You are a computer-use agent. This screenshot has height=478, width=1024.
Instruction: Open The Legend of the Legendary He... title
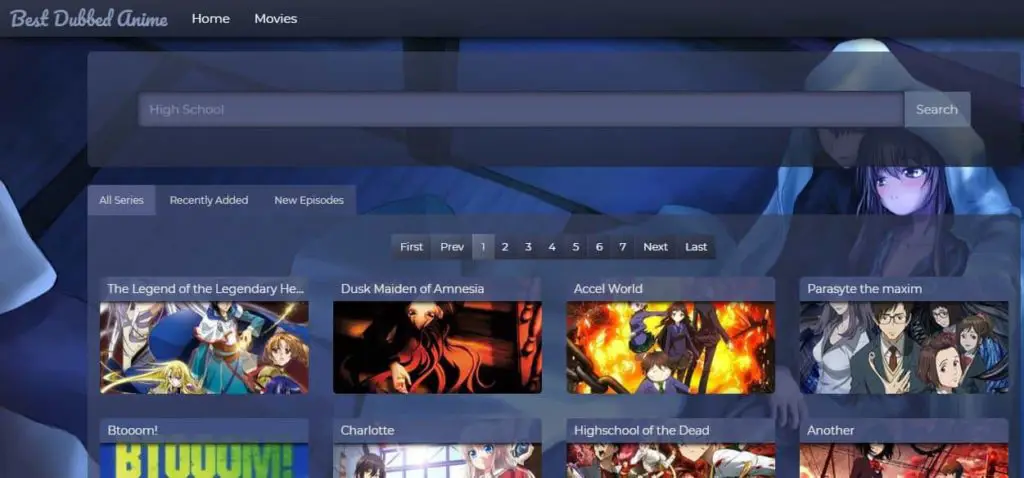pyautogui.click(x=206, y=289)
